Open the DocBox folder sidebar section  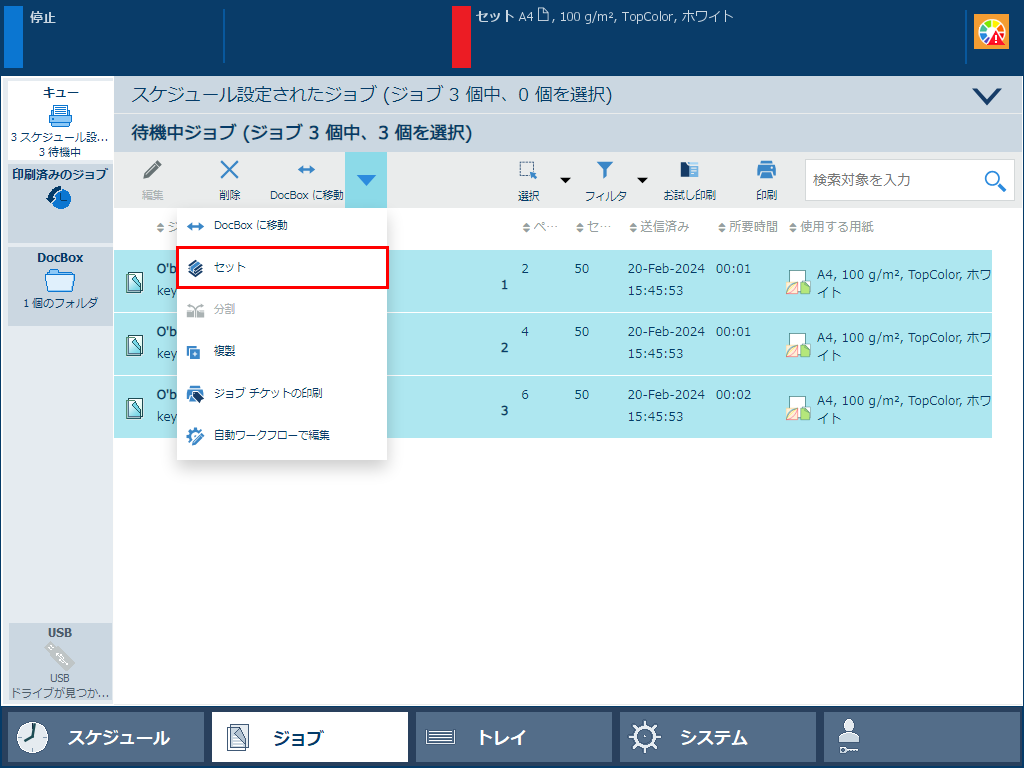click(x=60, y=285)
